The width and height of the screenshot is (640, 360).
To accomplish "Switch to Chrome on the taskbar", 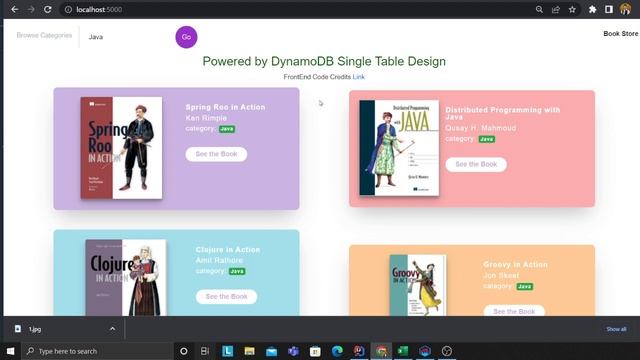I will (x=381, y=351).
